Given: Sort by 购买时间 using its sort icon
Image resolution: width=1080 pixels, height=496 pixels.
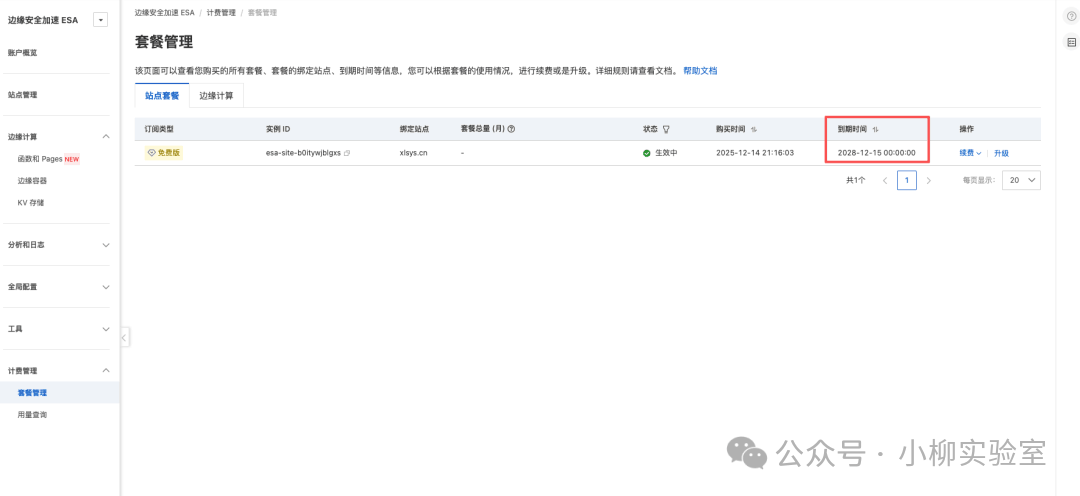Looking at the screenshot, I should click(754, 129).
